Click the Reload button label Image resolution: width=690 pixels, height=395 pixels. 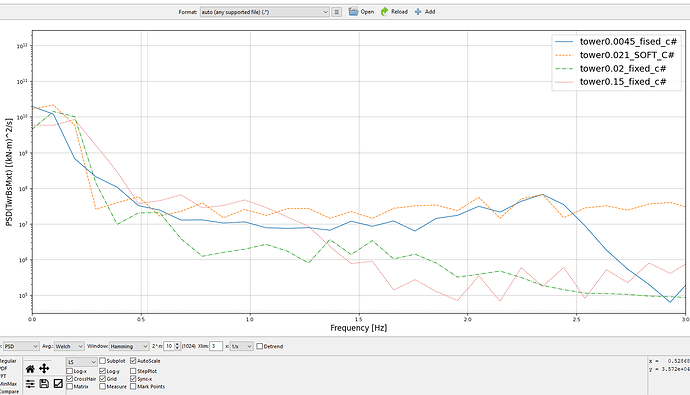pos(399,12)
